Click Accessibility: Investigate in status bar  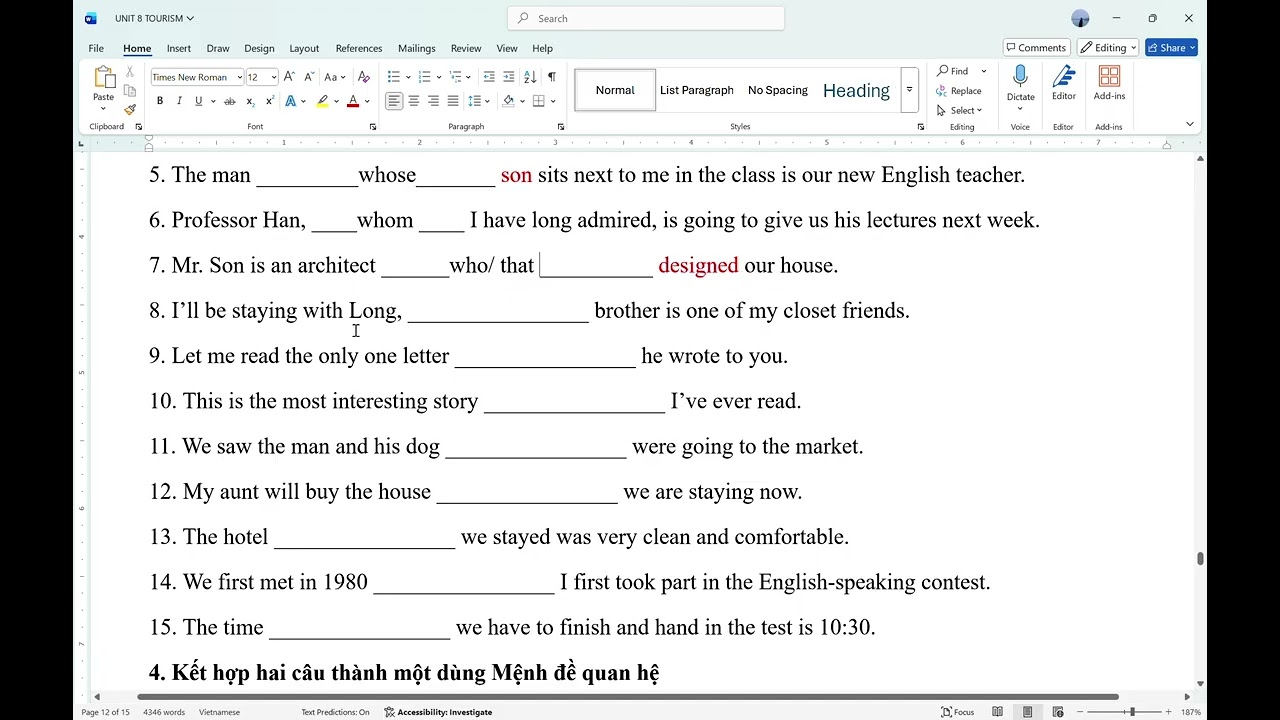coord(438,712)
